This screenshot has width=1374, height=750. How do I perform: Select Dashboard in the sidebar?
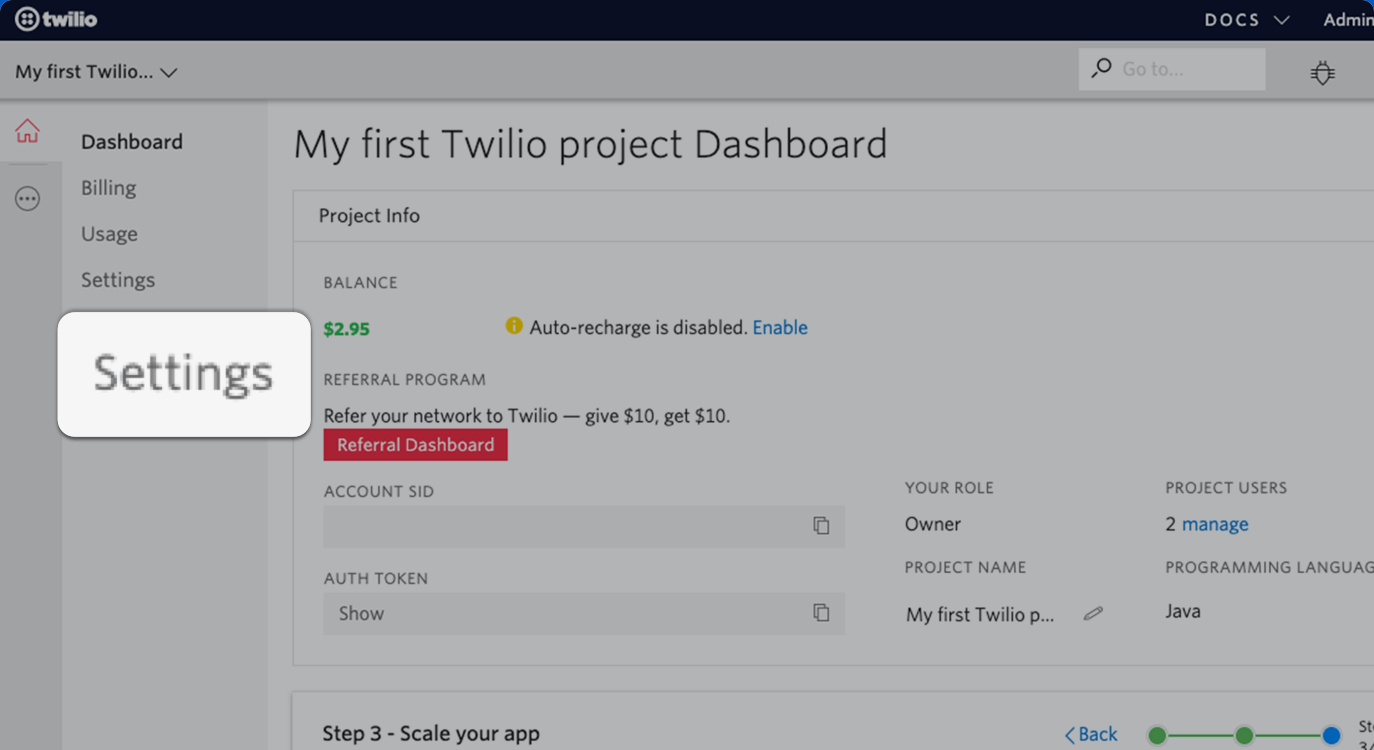pos(132,142)
